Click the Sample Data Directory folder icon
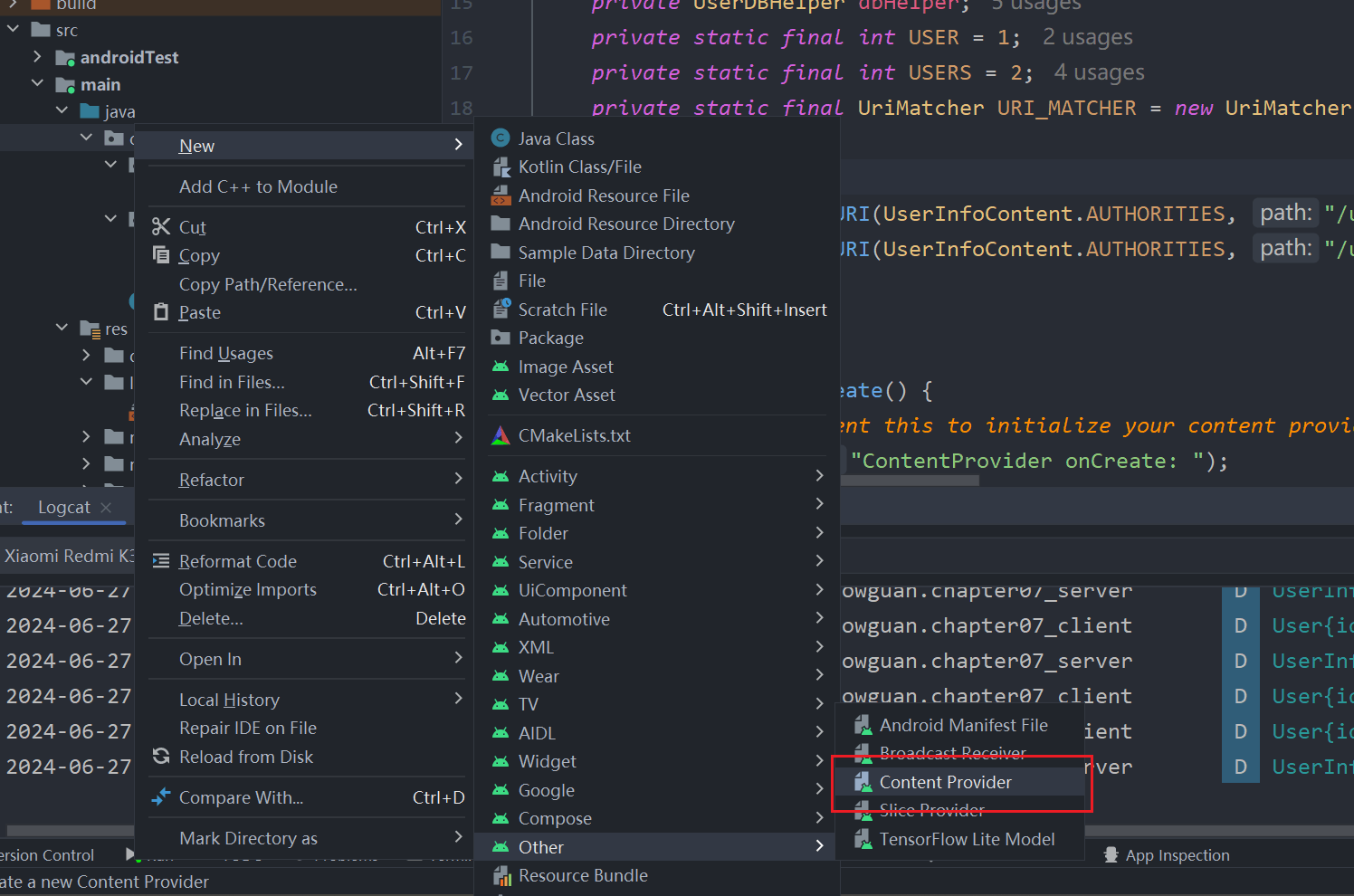 pos(501,253)
